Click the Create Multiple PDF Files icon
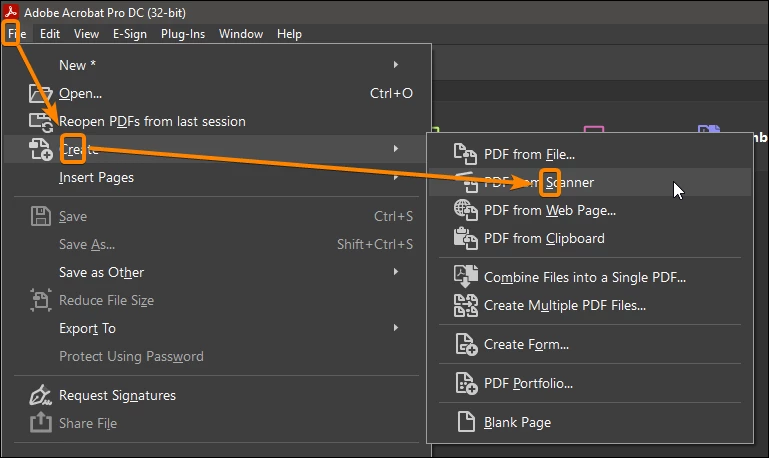This screenshot has height=458, width=769. point(465,305)
